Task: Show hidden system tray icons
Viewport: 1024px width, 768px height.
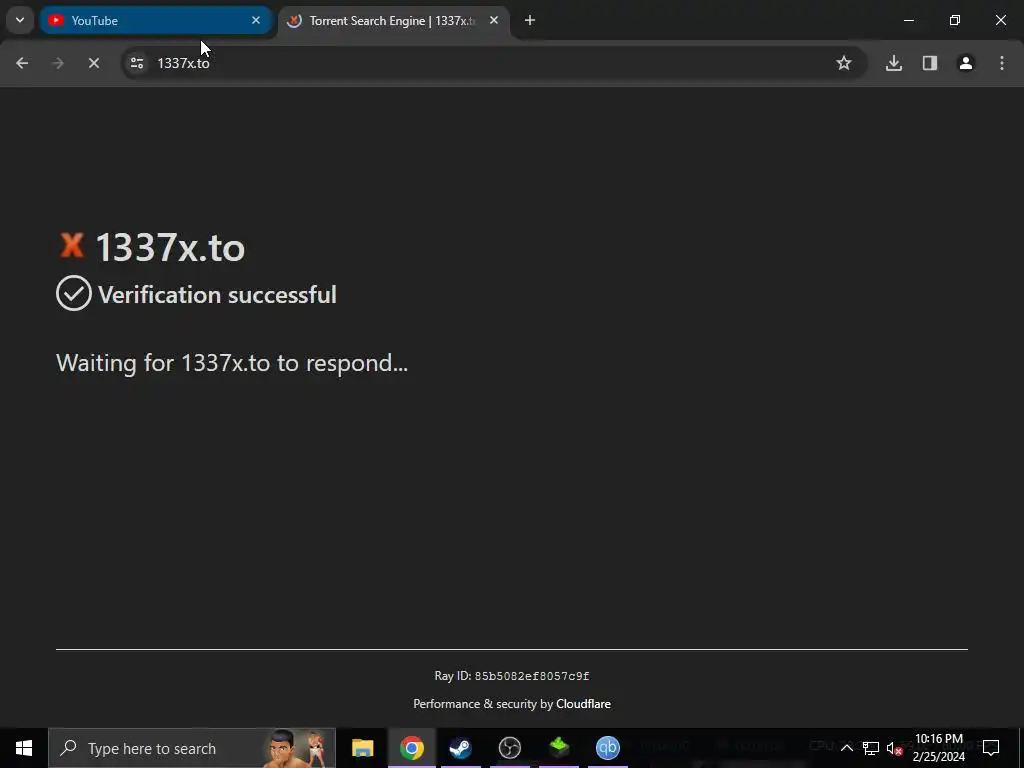Action: pos(846,748)
